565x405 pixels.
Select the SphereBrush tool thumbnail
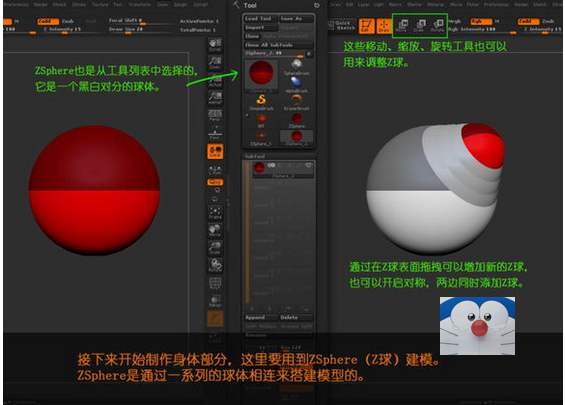(297, 67)
